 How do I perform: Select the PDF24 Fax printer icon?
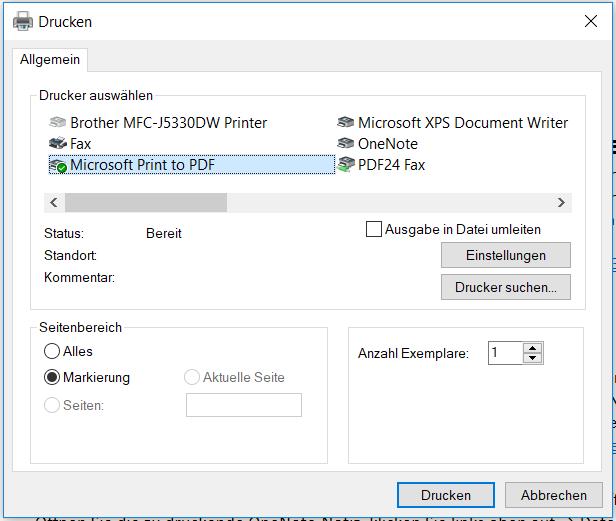tap(346, 165)
